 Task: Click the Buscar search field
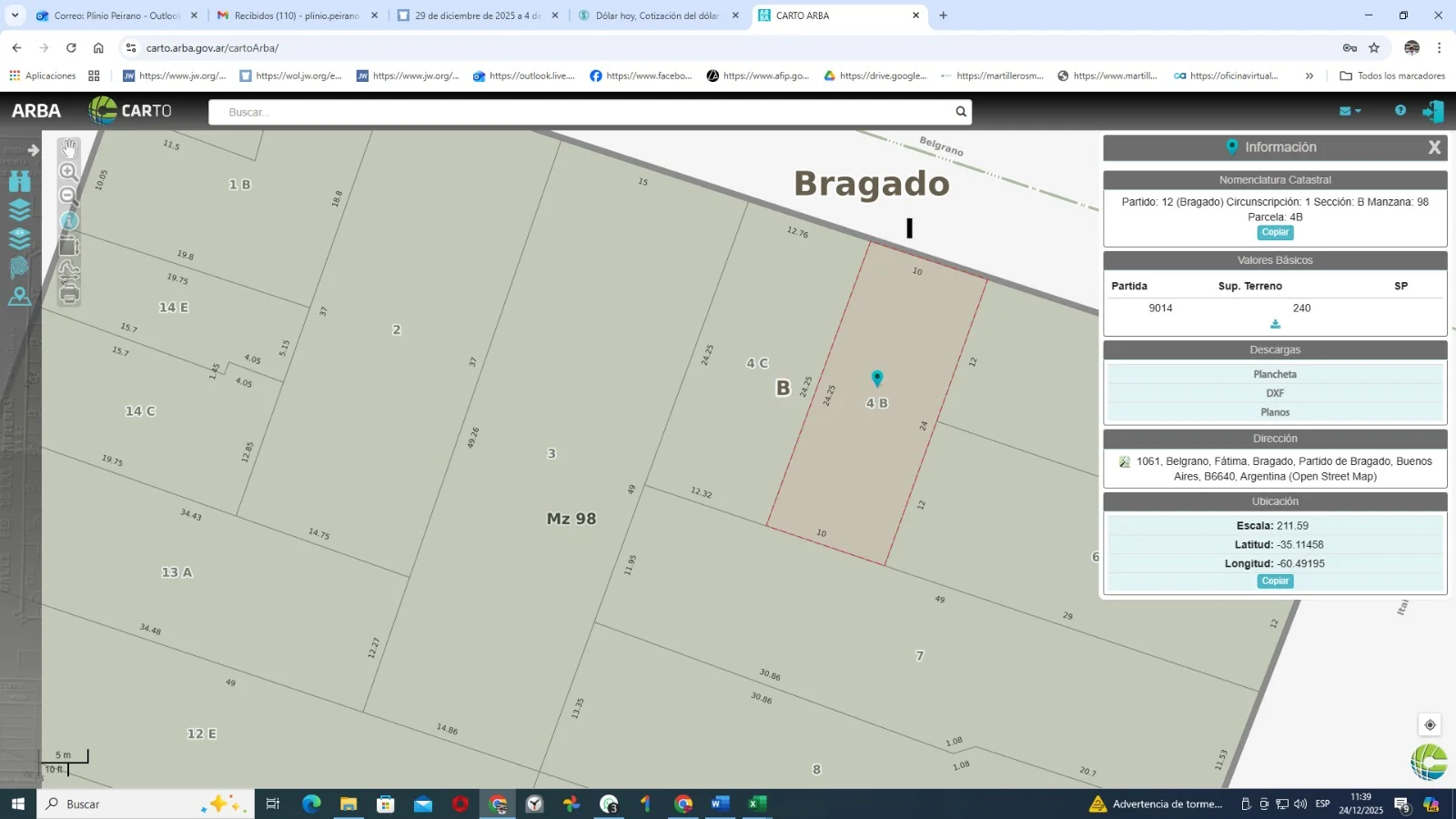coord(582,112)
